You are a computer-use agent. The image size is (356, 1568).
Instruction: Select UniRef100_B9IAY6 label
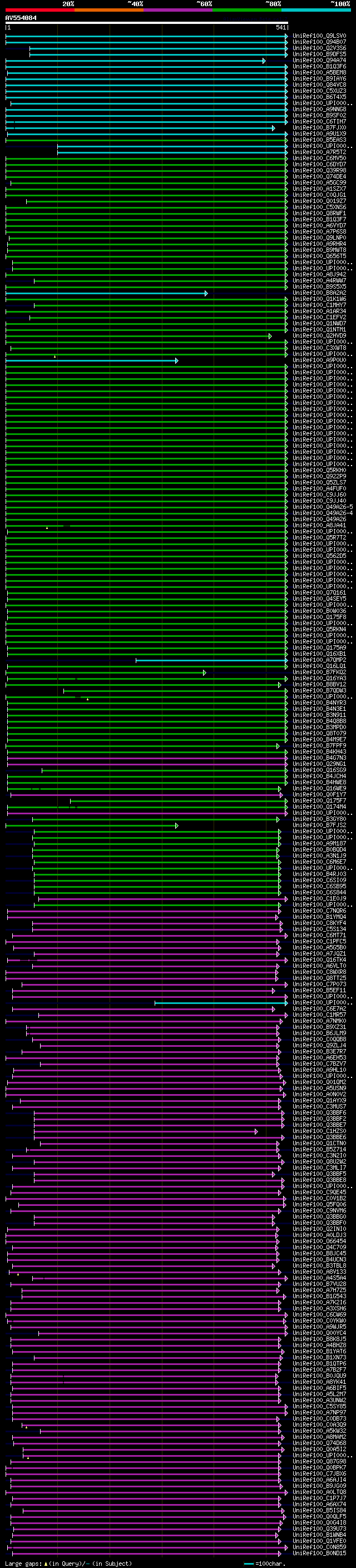click(x=319, y=78)
